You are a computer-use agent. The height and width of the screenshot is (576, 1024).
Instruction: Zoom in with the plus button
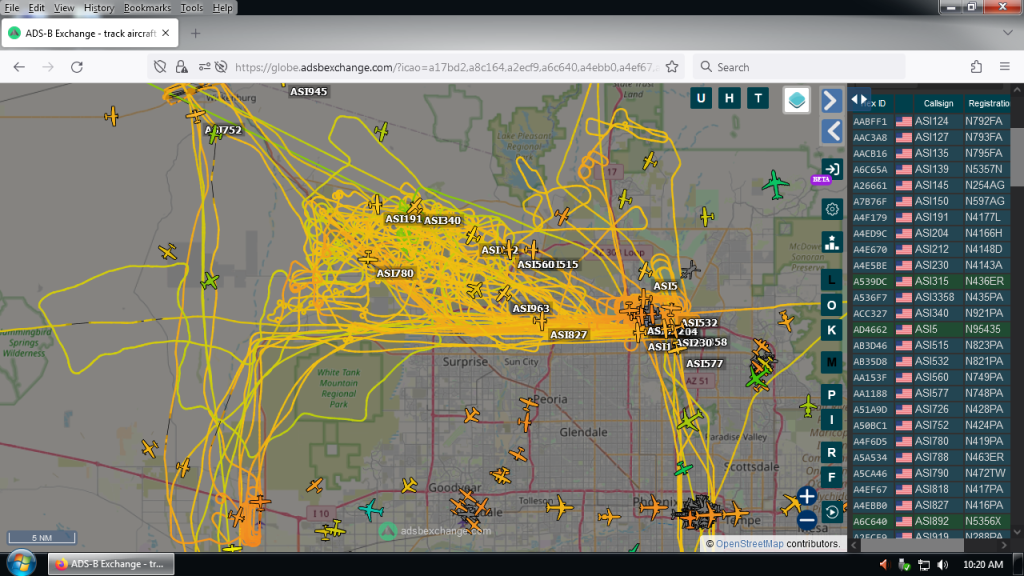pyautogui.click(x=807, y=496)
